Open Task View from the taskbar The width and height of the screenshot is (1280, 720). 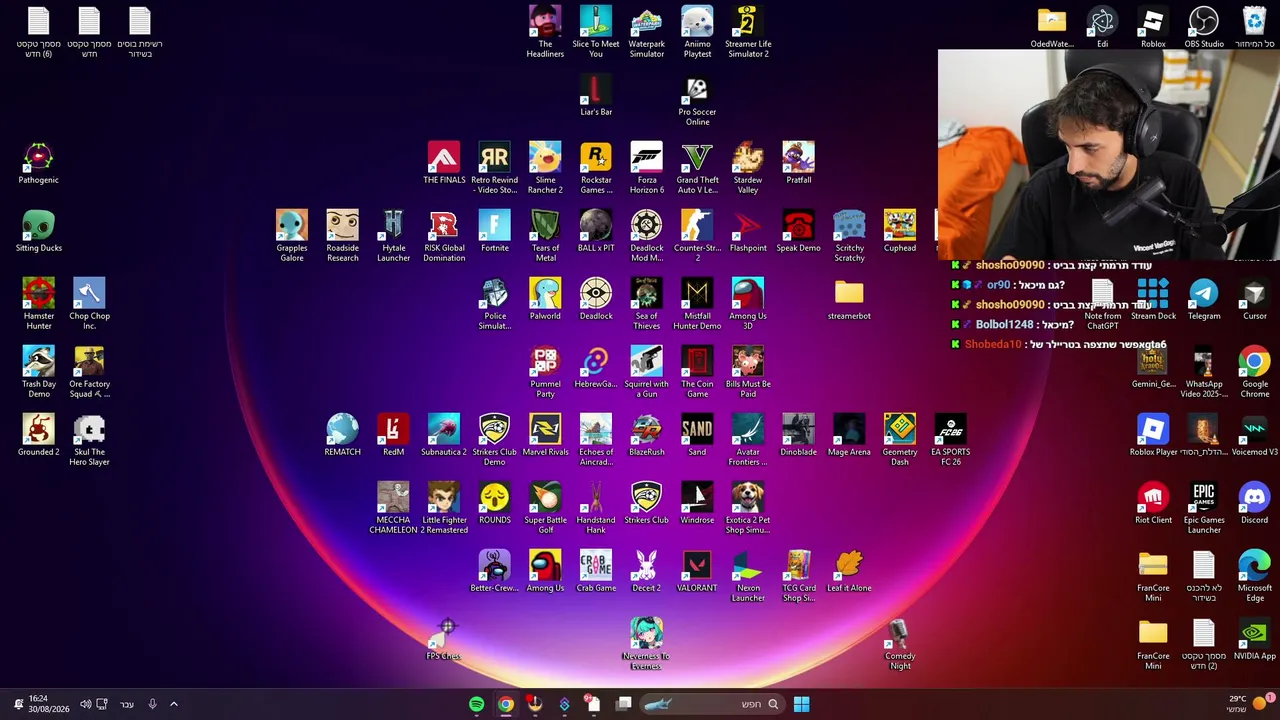623,704
